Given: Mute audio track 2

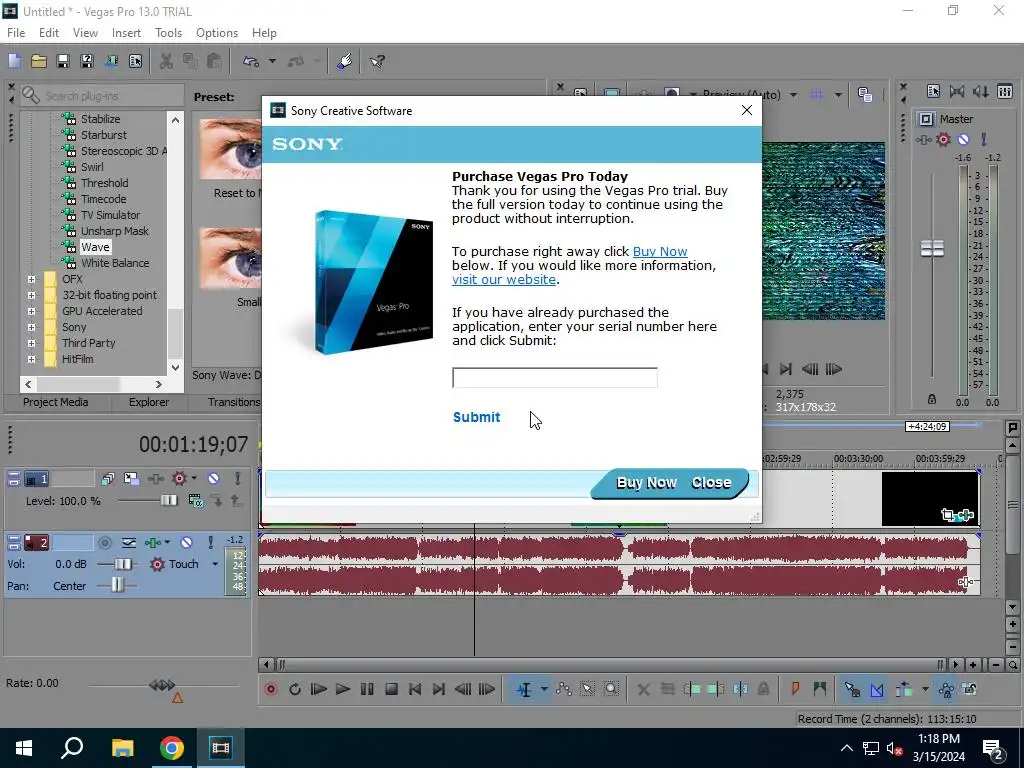Looking at the screenshot, I should [186, 543].
